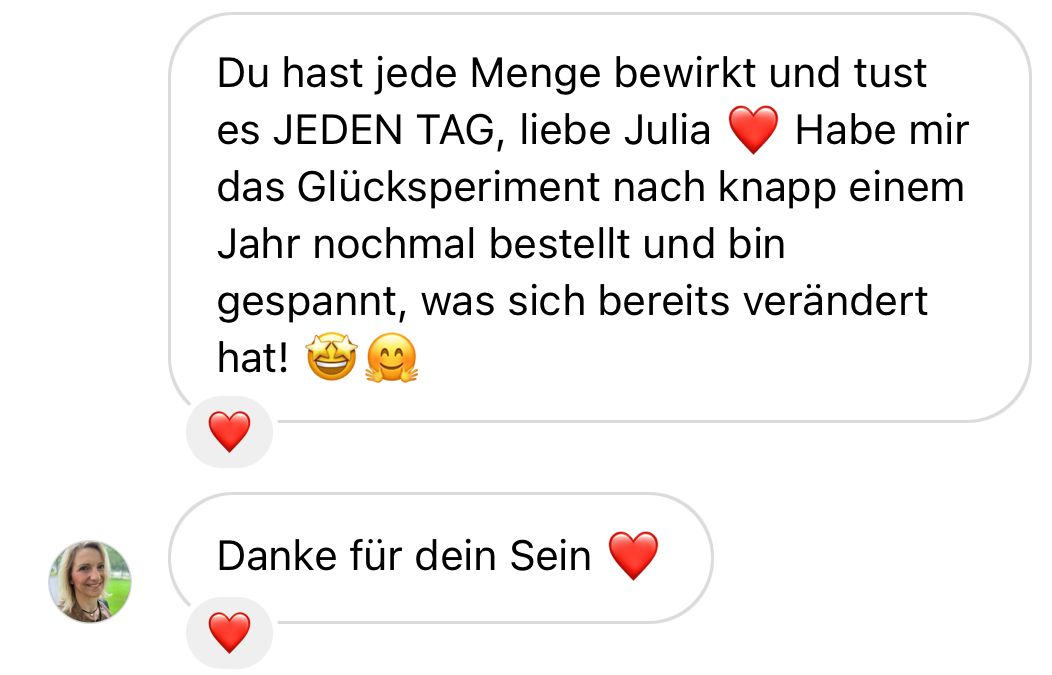This screenshot has width=1052, height=675.
Task: Click the red heart emoji after 'liebe Julia'
Action: [x=753, y=129]
